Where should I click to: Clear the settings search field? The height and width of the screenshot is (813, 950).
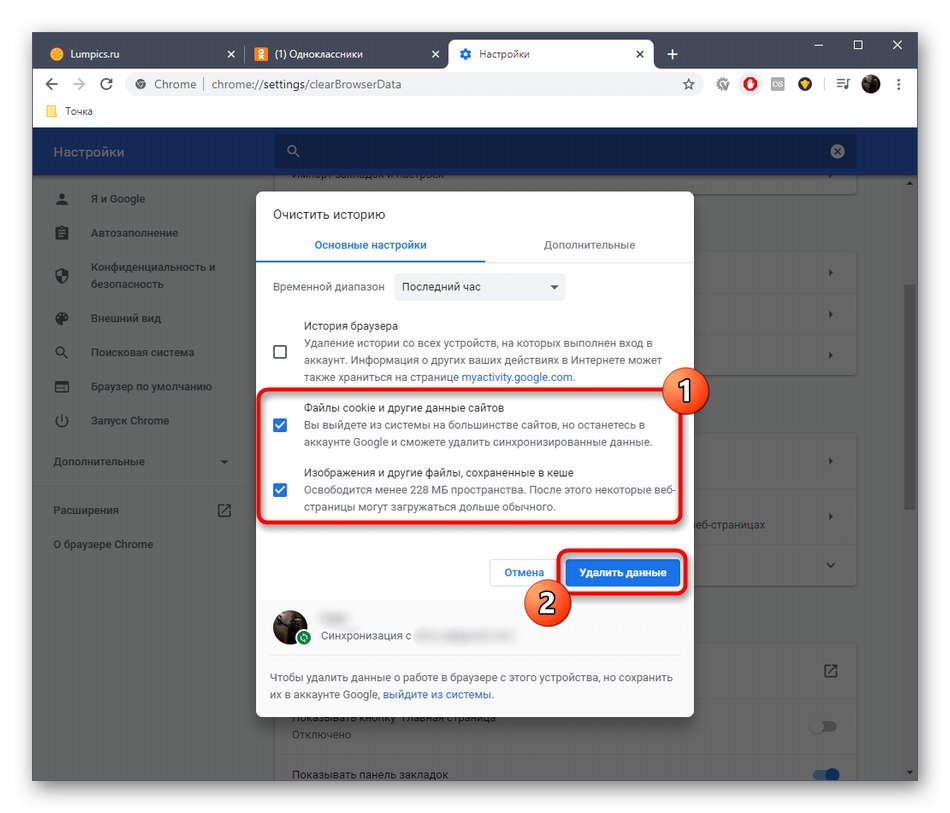pos(837,151)
